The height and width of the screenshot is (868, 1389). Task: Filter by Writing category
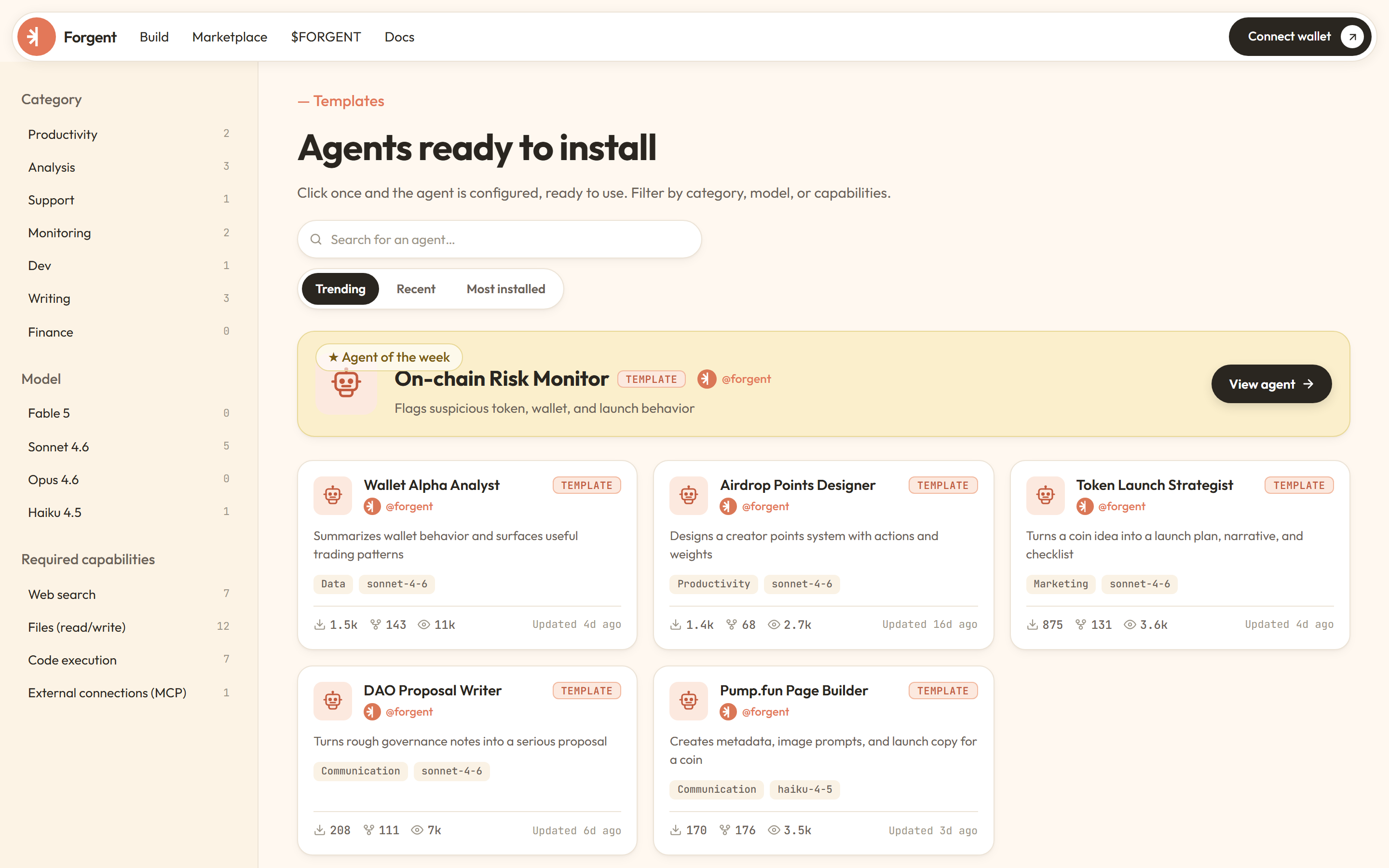pyautogui.click(x=129, y=298)
